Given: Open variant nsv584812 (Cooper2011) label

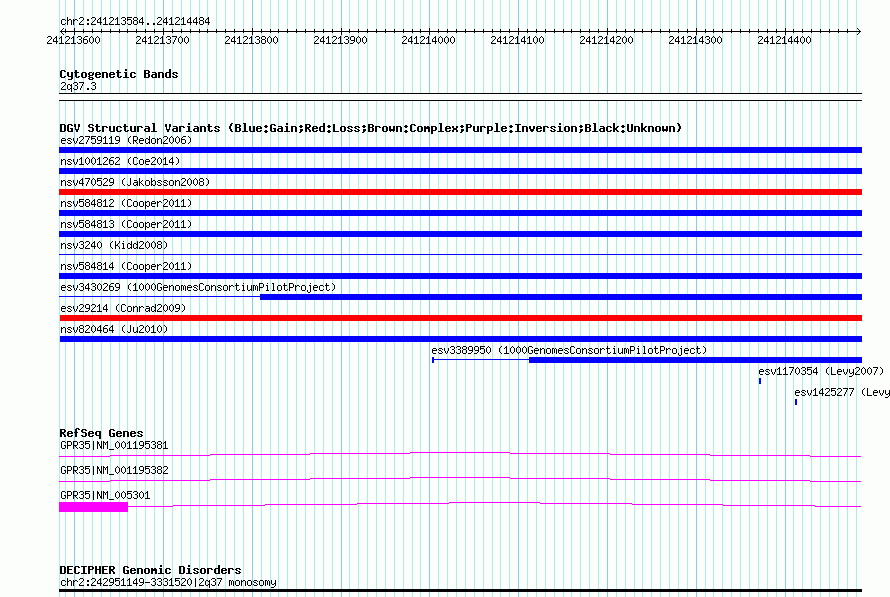Looking at the screenshot, I should pyautogui.click(x=126, y=203).
